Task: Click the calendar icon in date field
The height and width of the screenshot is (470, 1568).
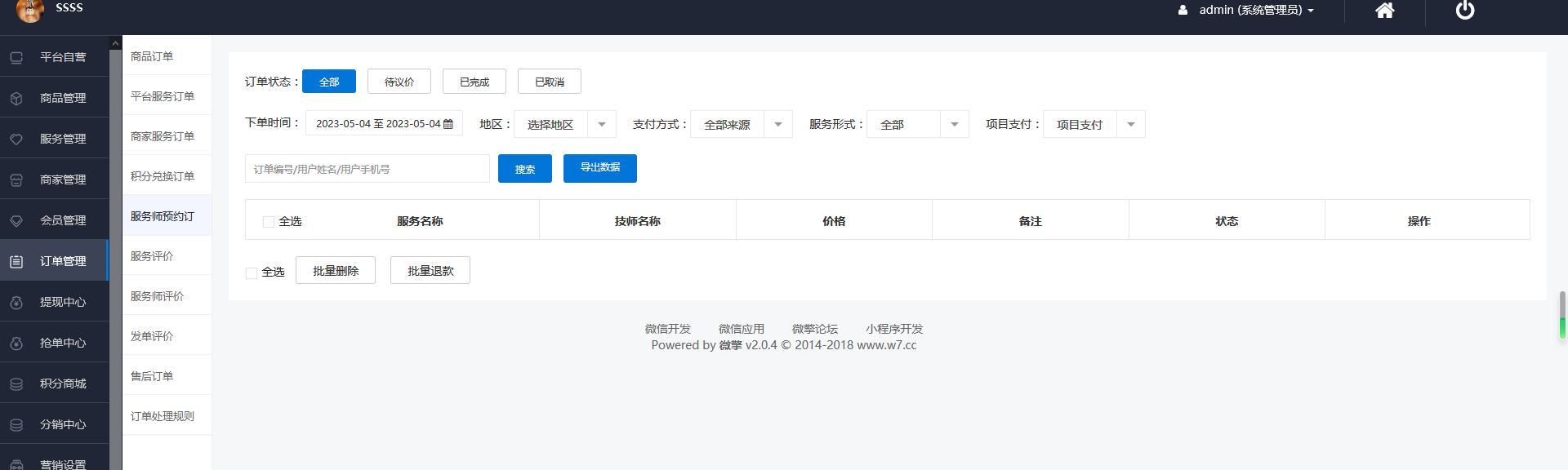Action: pos(448,124)
